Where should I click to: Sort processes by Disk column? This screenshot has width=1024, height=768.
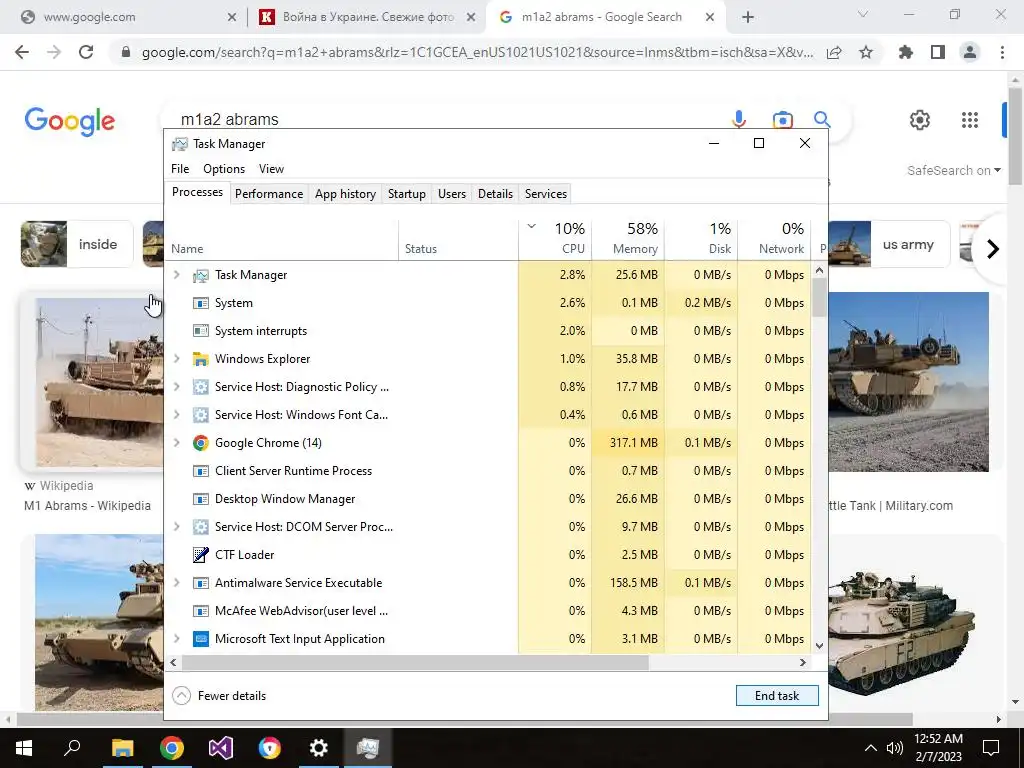[x=701, y=239]
